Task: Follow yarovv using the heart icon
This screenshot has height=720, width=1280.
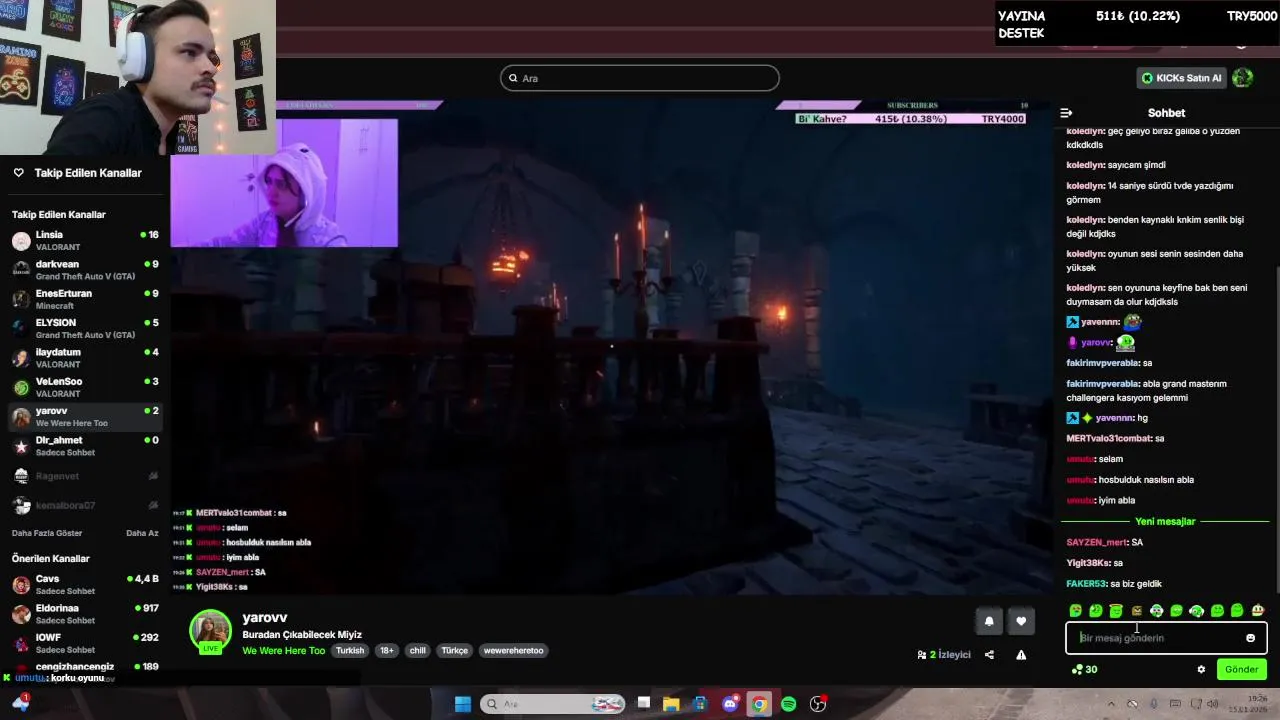Action: pos(1021,621)
